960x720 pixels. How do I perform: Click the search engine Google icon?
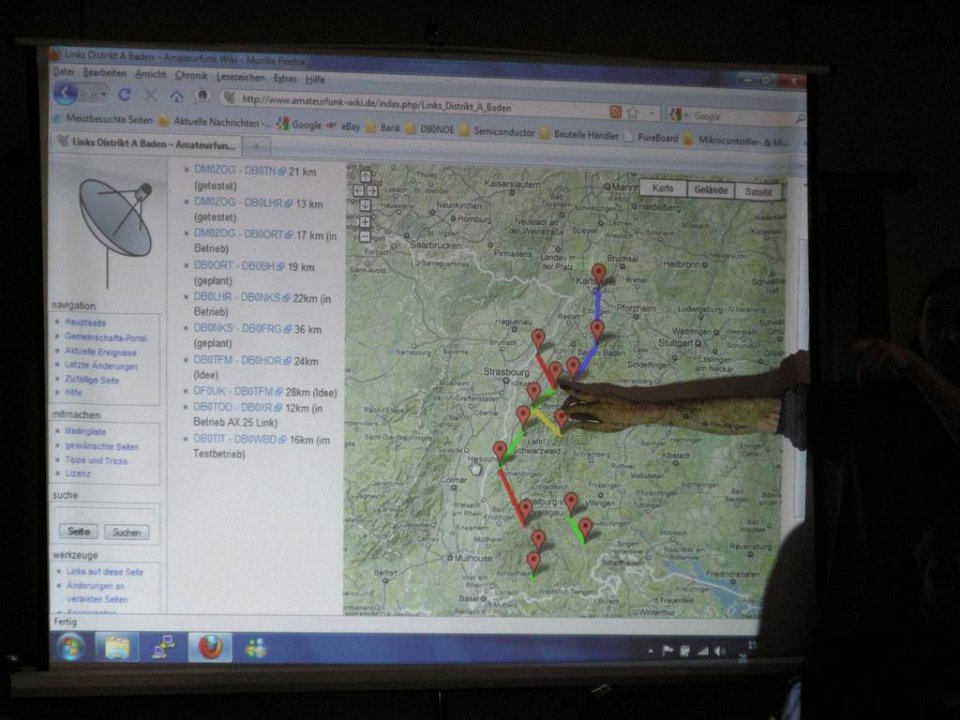tap(676, 114)
